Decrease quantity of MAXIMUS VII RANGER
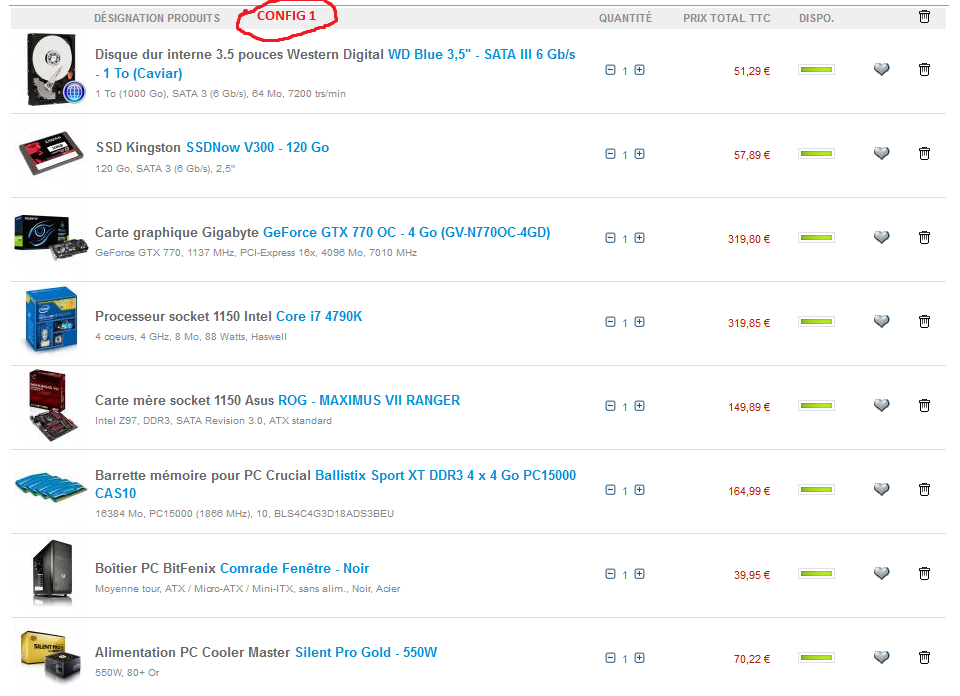This screenshot has height=696, width=960. (610, 405)
